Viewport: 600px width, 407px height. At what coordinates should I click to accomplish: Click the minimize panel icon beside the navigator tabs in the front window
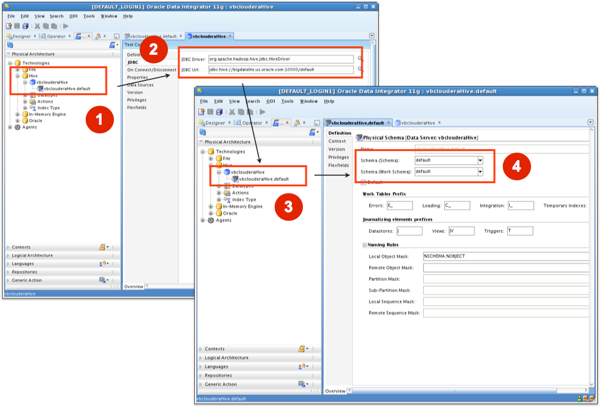(317, 123)
